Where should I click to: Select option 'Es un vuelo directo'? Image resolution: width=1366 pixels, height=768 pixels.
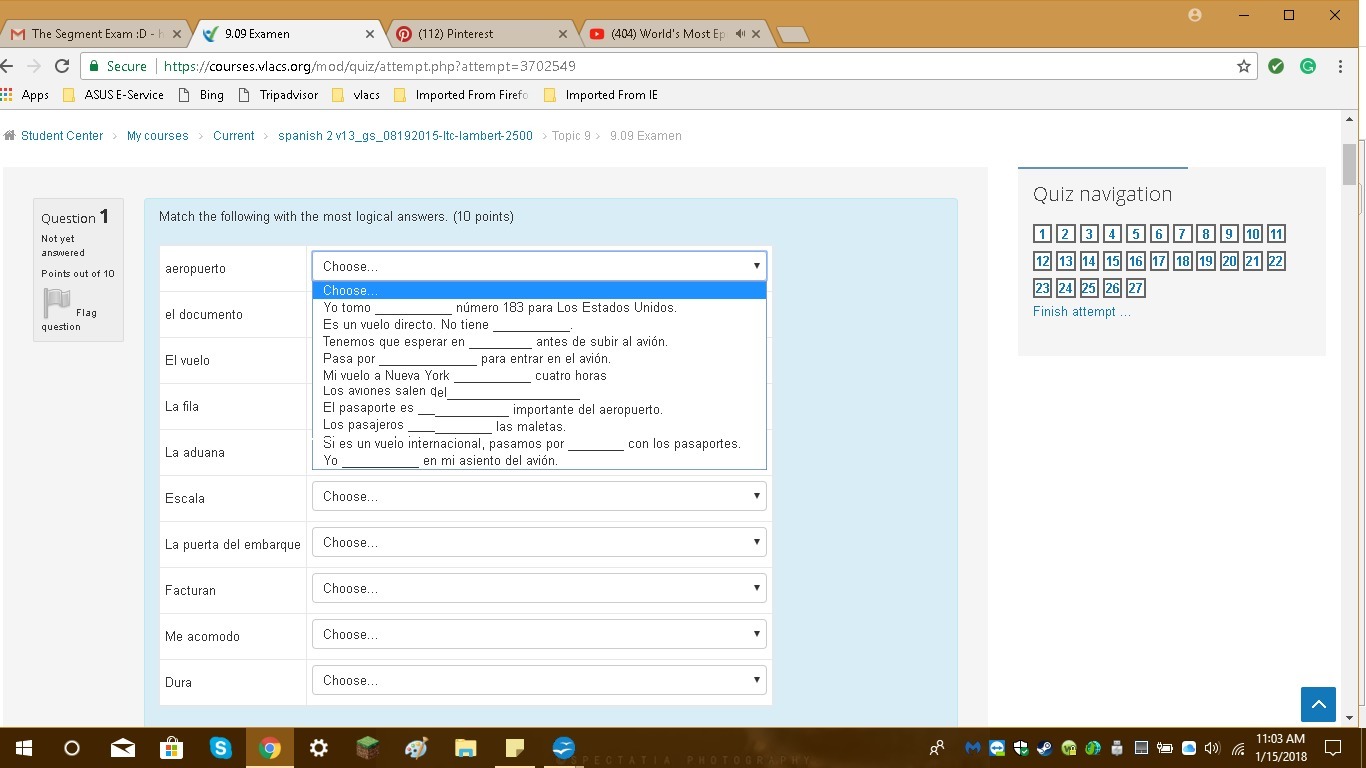pos(539,324)
